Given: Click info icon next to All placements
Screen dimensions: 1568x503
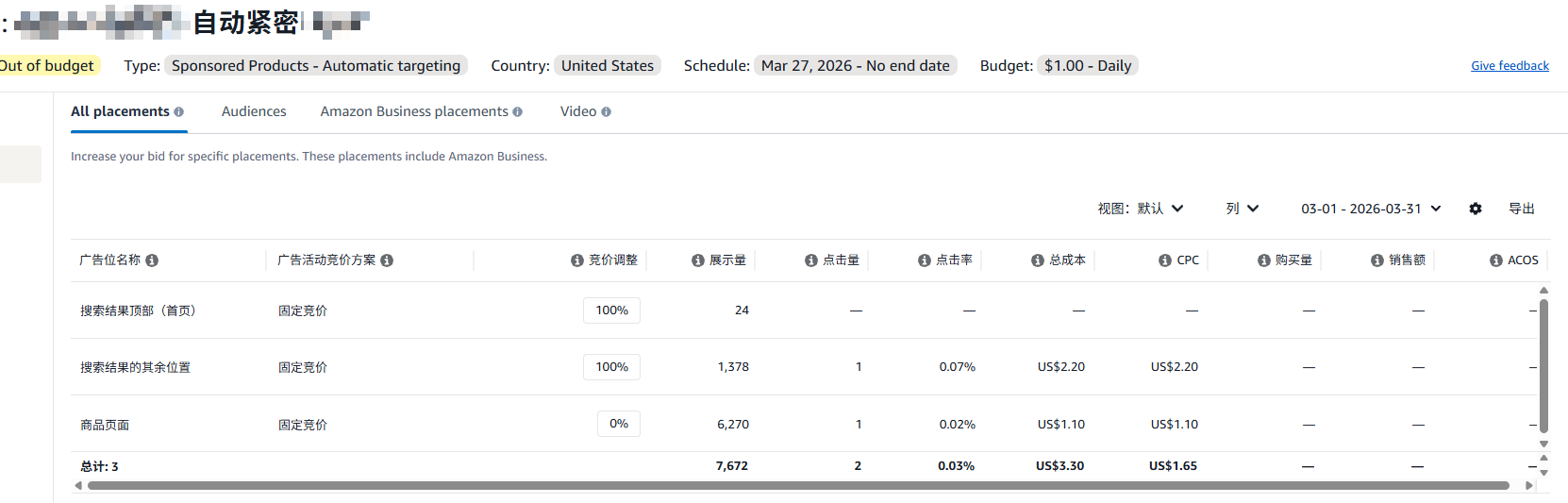Looking at the screenshot, I should (x=178, y=112).
